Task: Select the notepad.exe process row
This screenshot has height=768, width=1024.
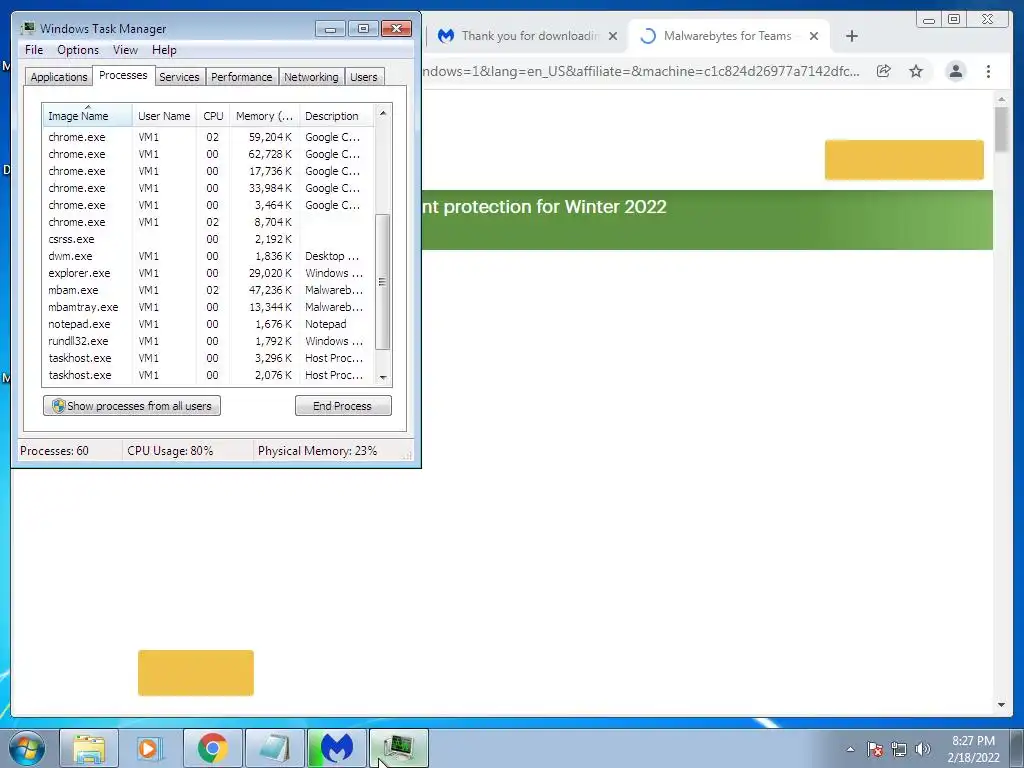Action: pyautogui.click(x=209, y=324)
